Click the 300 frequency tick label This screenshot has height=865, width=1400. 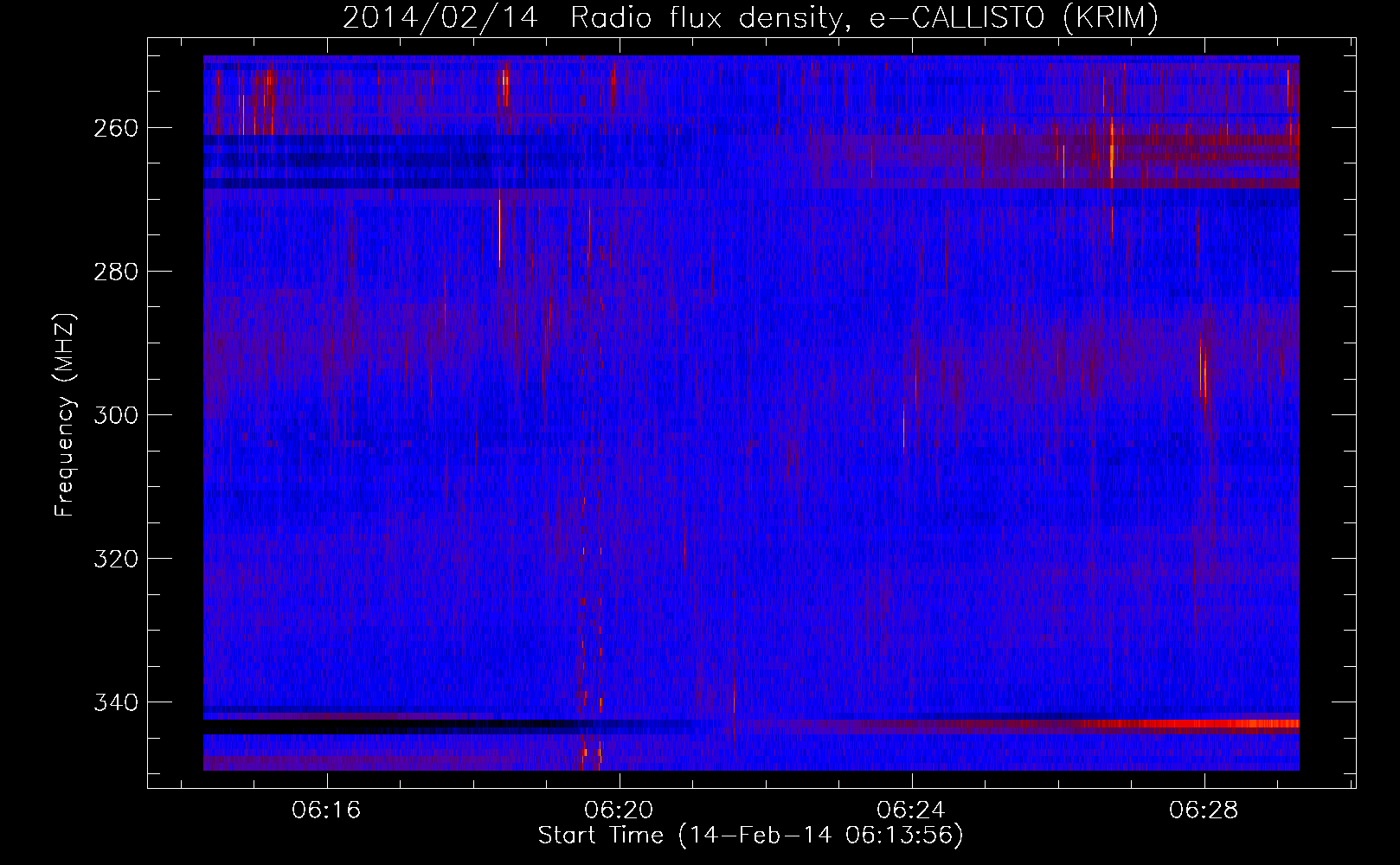click(x=114, y=414)
